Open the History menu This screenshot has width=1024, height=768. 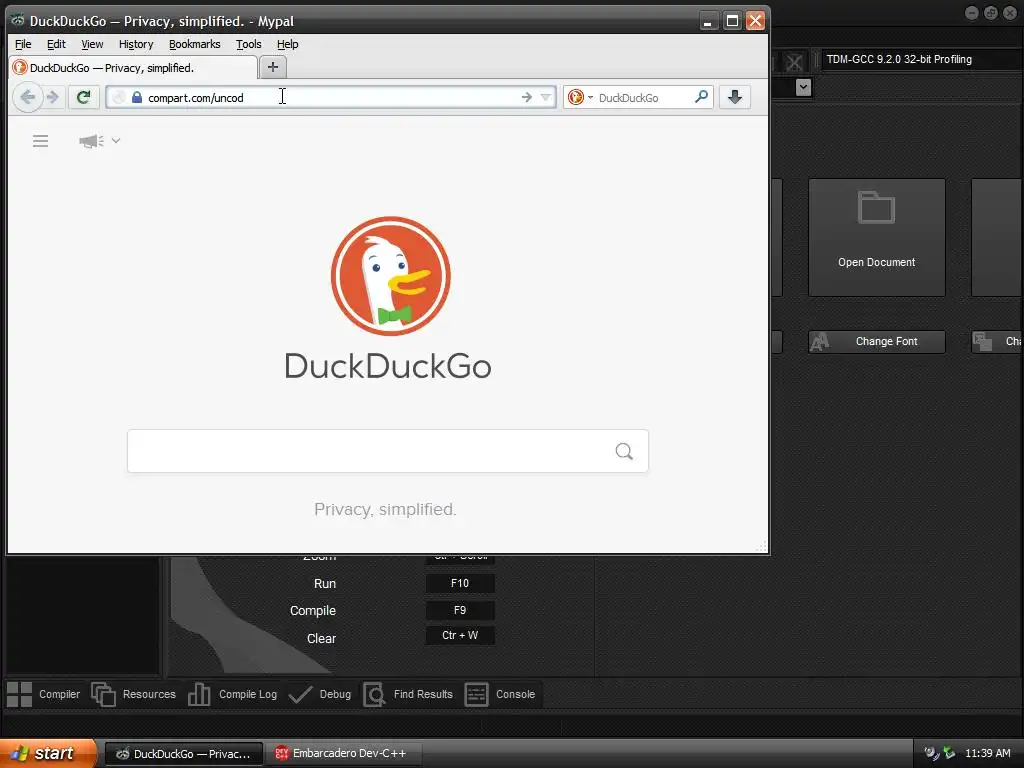point(136,44)
